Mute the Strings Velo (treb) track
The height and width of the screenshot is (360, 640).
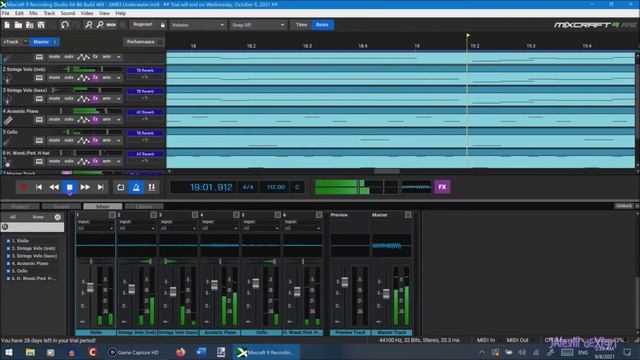[54, 78]
